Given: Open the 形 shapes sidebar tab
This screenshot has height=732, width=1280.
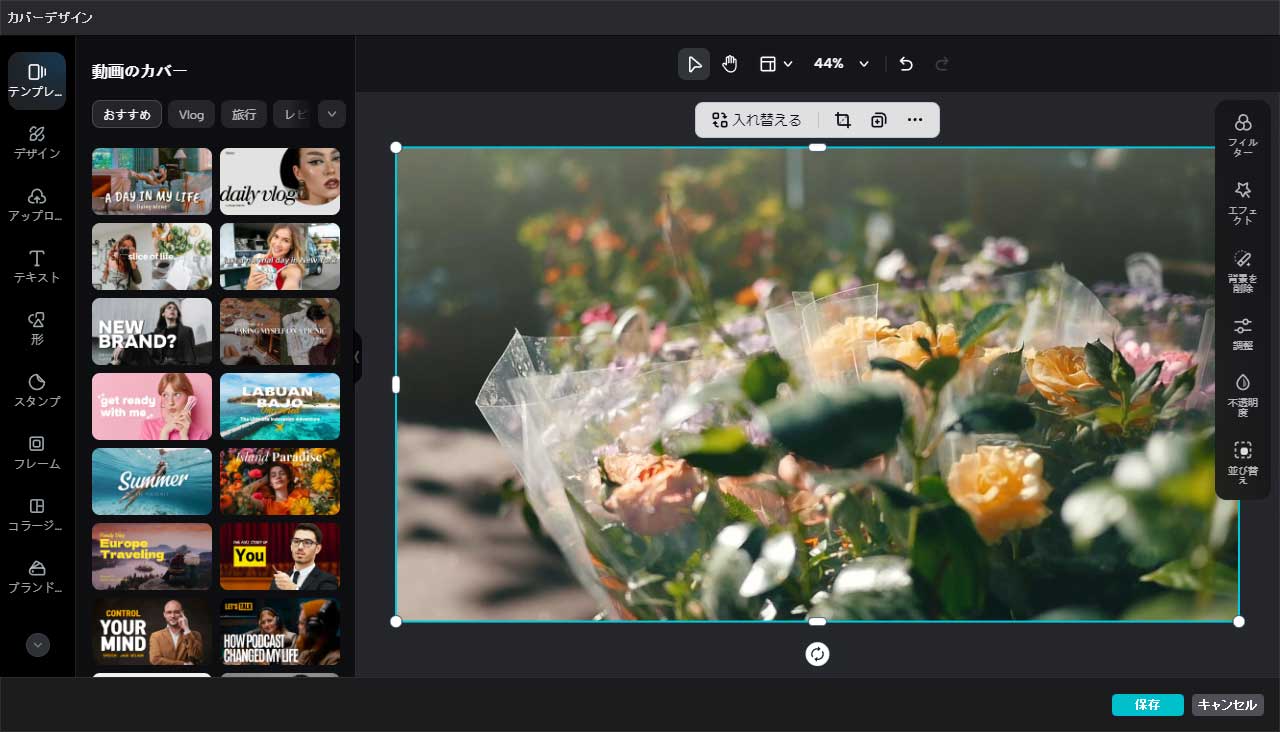Looking at the screenshot, I should point(37,329).
